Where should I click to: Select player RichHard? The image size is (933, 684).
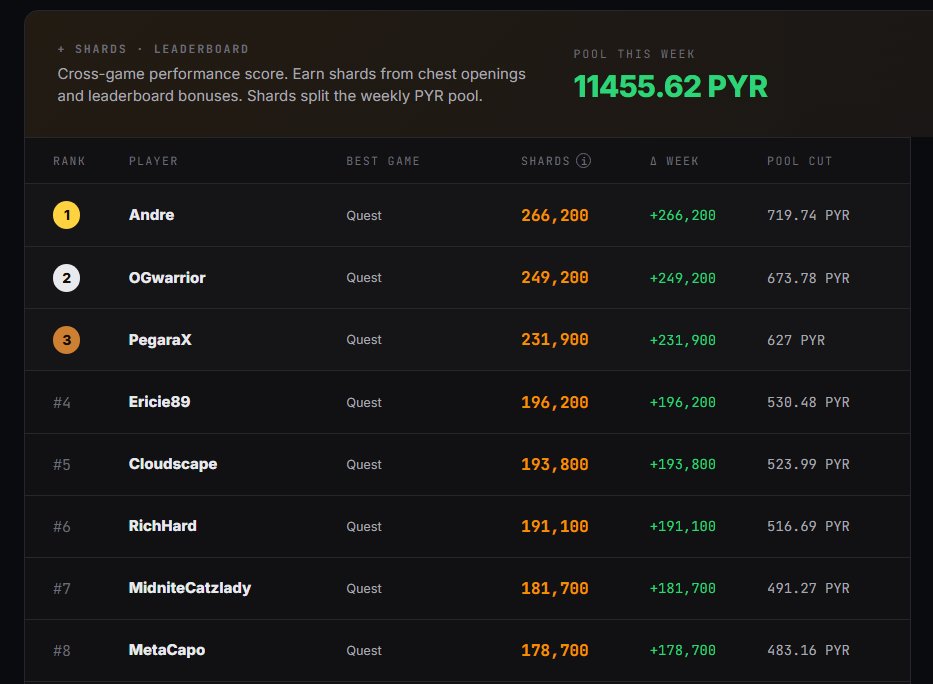coord(162,526)
